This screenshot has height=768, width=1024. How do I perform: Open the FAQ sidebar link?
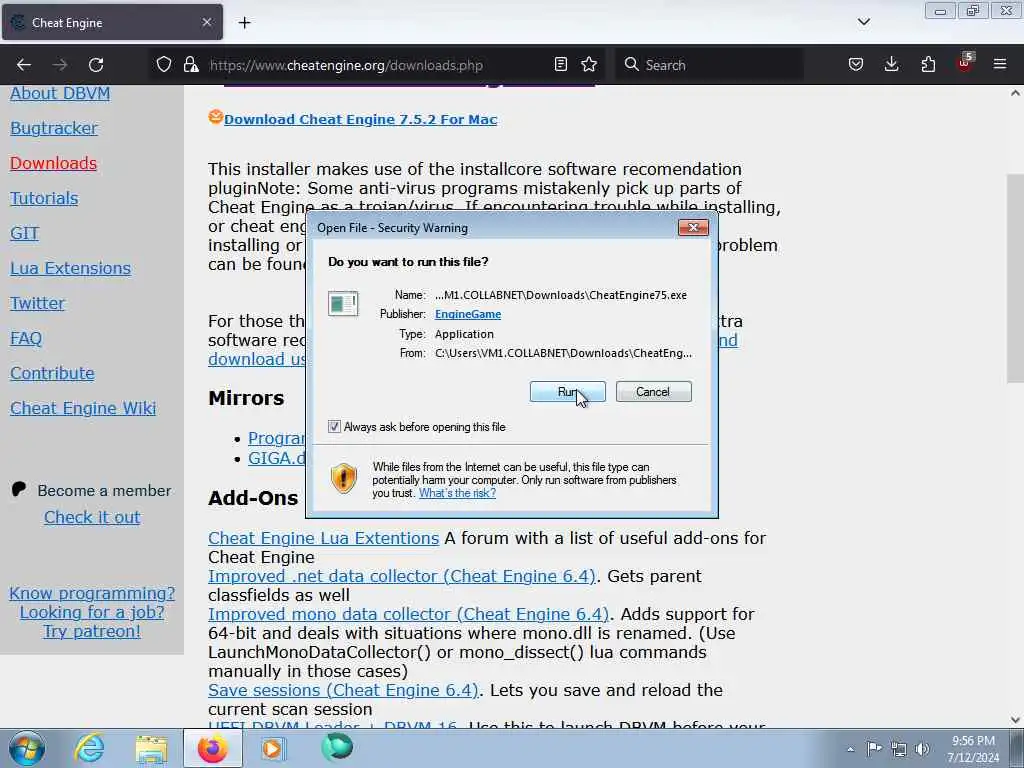click(26, 338)
